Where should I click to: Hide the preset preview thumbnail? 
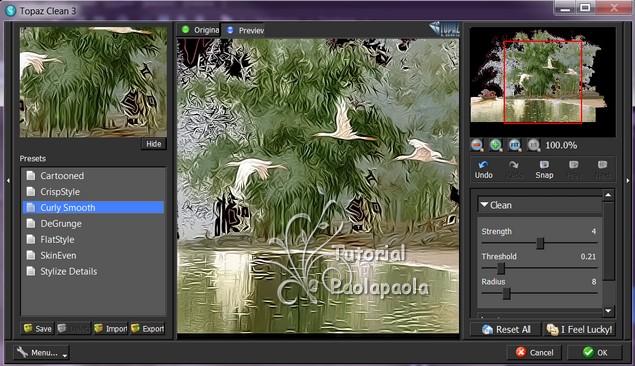[x=154, y=144]
